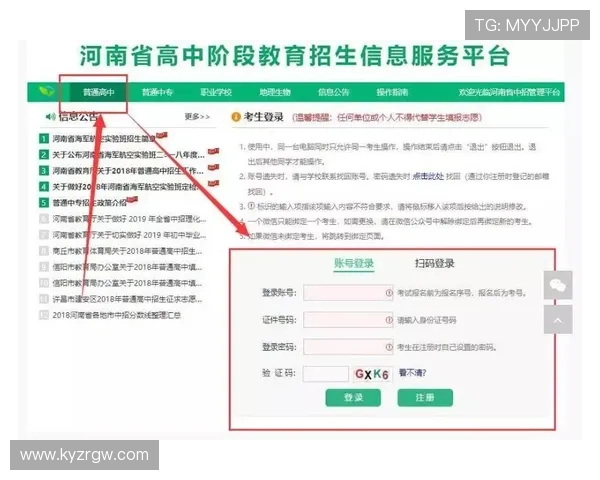600x480 pixels.
Task: Click the 欢迎光临河南省中招管理平台 text in nav bar
Action: [509, 92]
